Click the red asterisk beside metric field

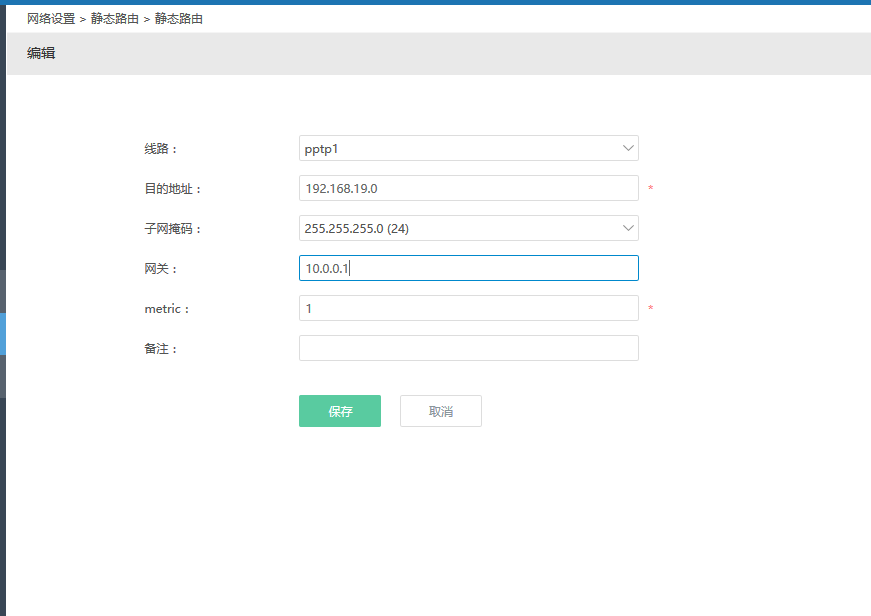pyautogui.click(x=651, y=309)
